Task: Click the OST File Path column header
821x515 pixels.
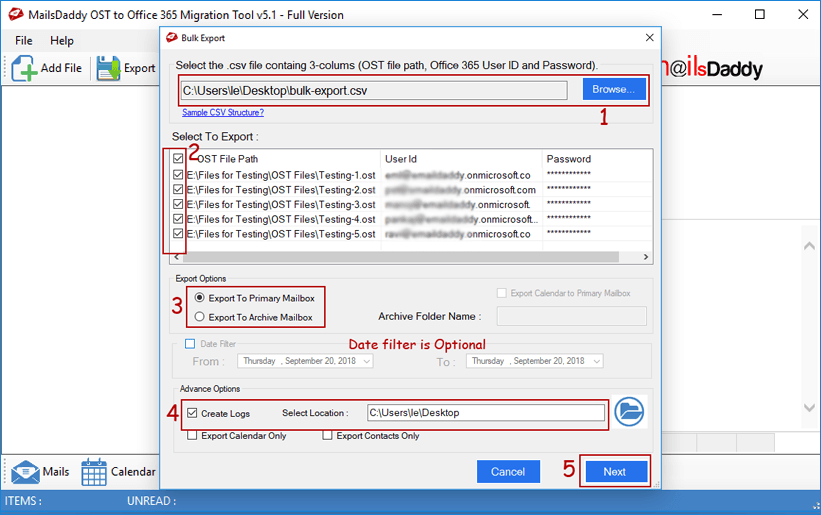Action: (x=227, y=159)
